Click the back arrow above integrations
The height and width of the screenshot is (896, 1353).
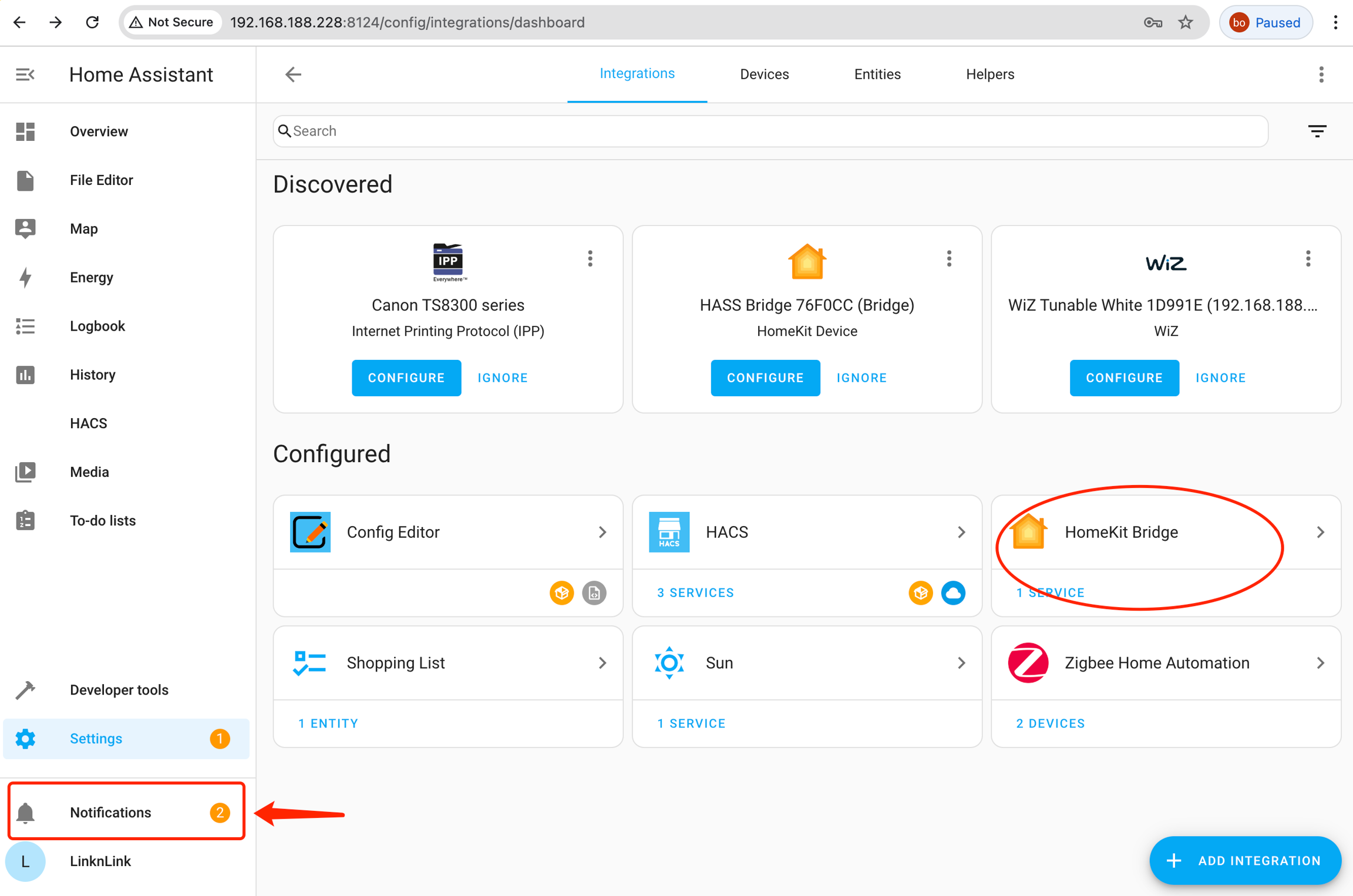click(x=293, y=75)
